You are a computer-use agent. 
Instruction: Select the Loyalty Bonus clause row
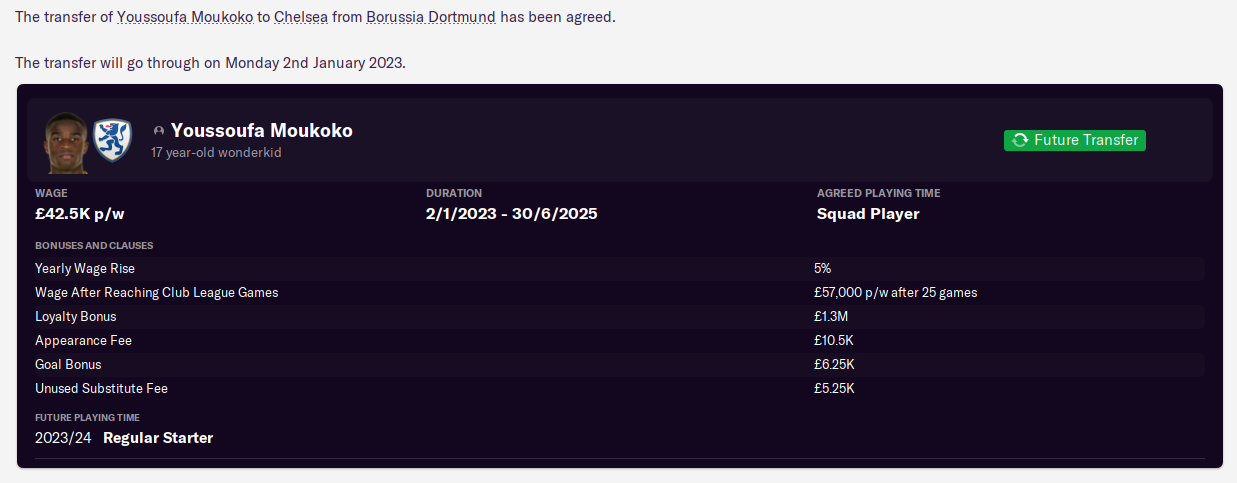(x=619, y=317)
